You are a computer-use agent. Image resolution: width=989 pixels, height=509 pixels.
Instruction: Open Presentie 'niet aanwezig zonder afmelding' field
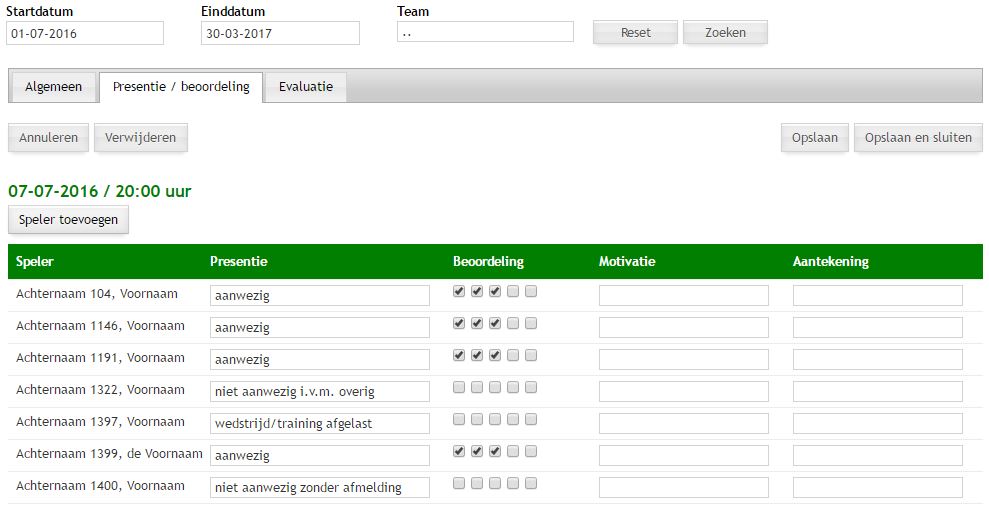click(x=320, y=488)
